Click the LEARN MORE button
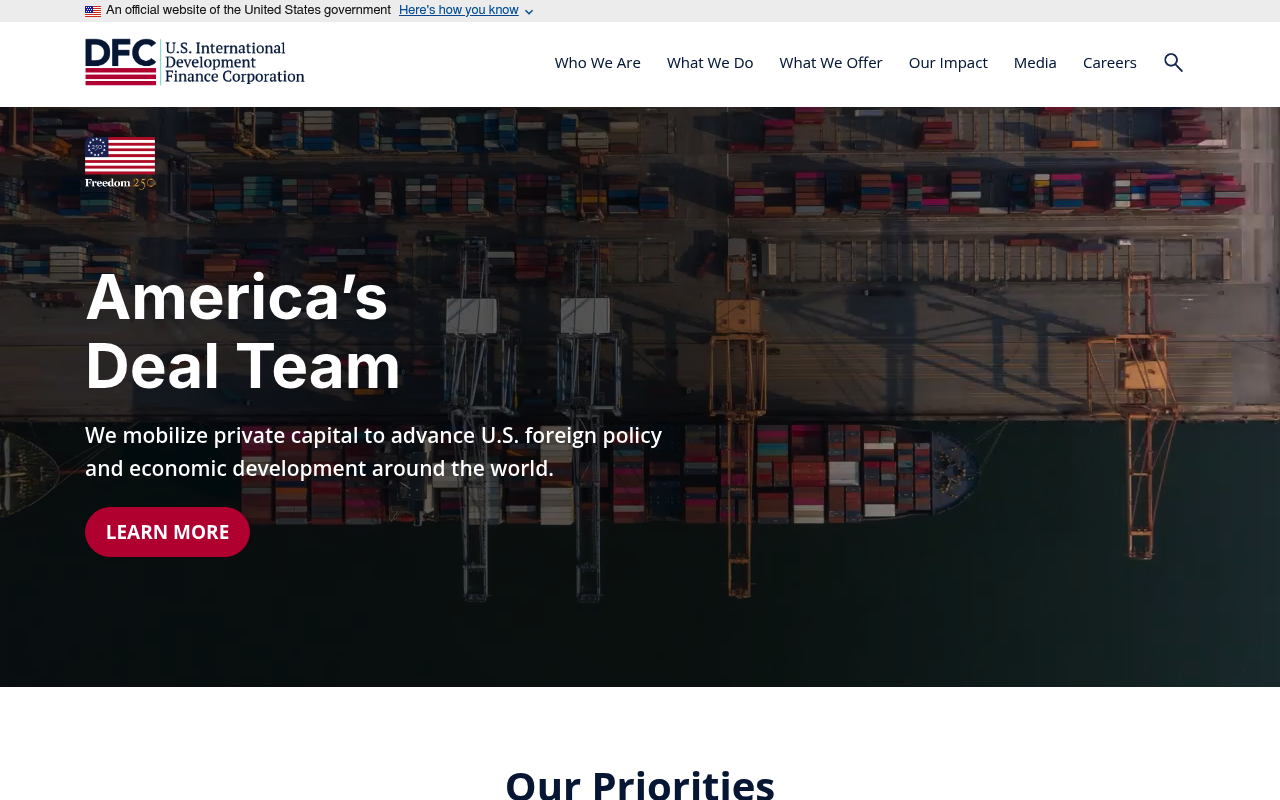 pos(167,532)
